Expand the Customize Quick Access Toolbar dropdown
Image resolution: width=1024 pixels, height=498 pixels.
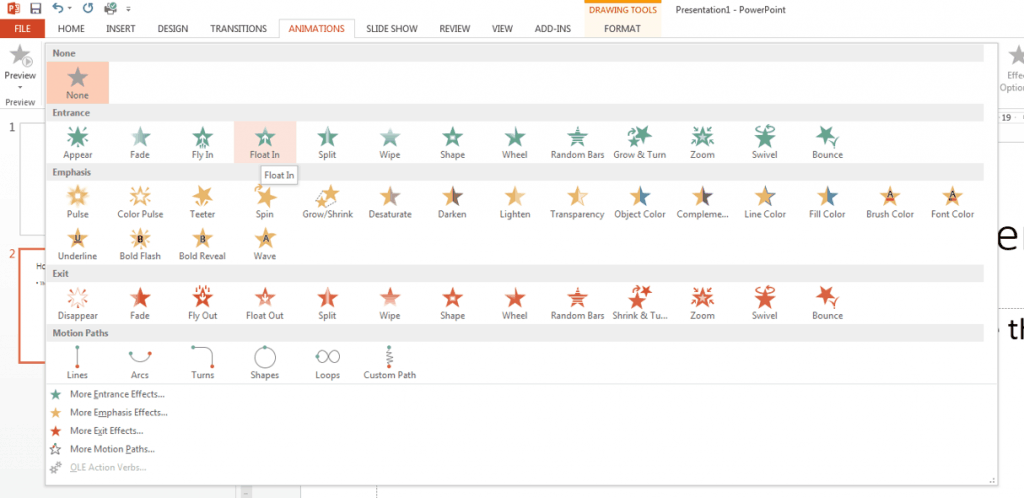point(129,9)
